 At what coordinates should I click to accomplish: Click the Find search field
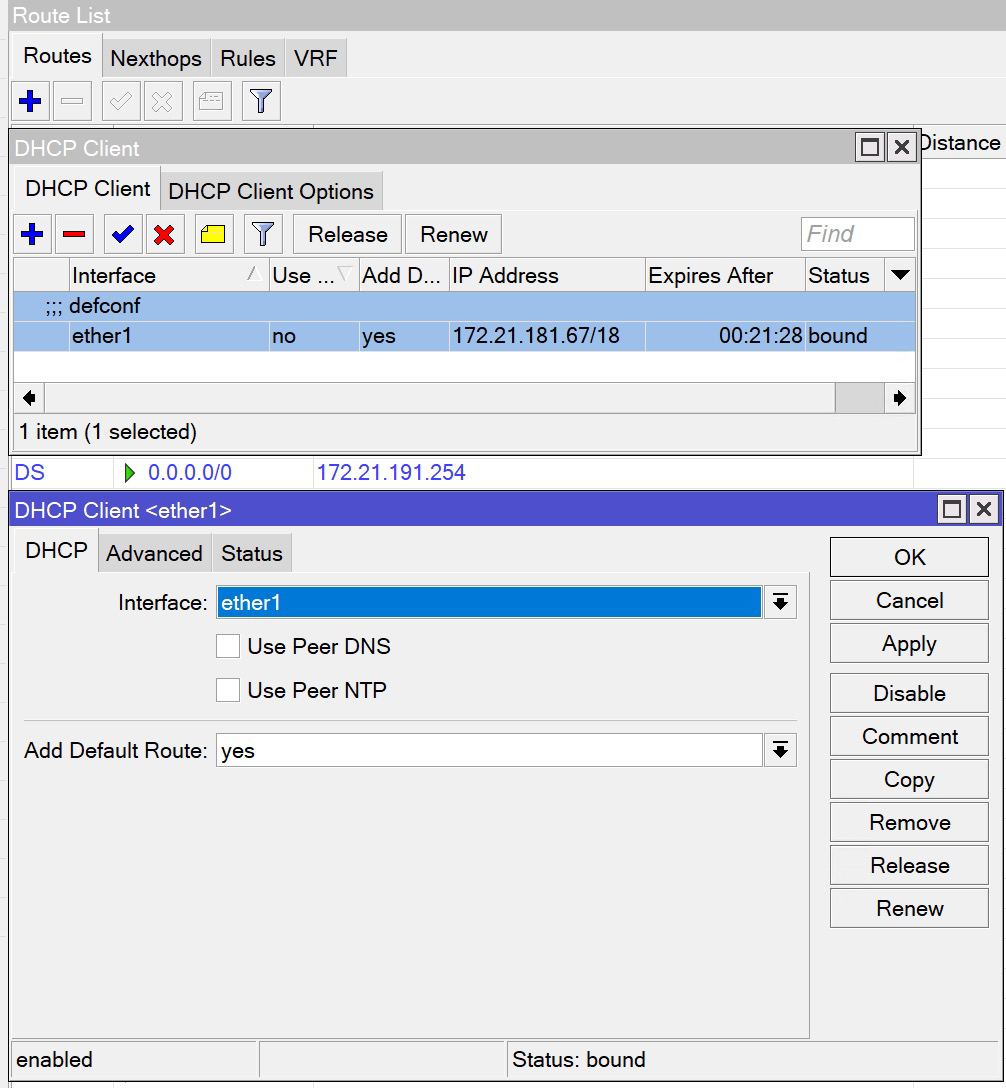pos(858,234)
